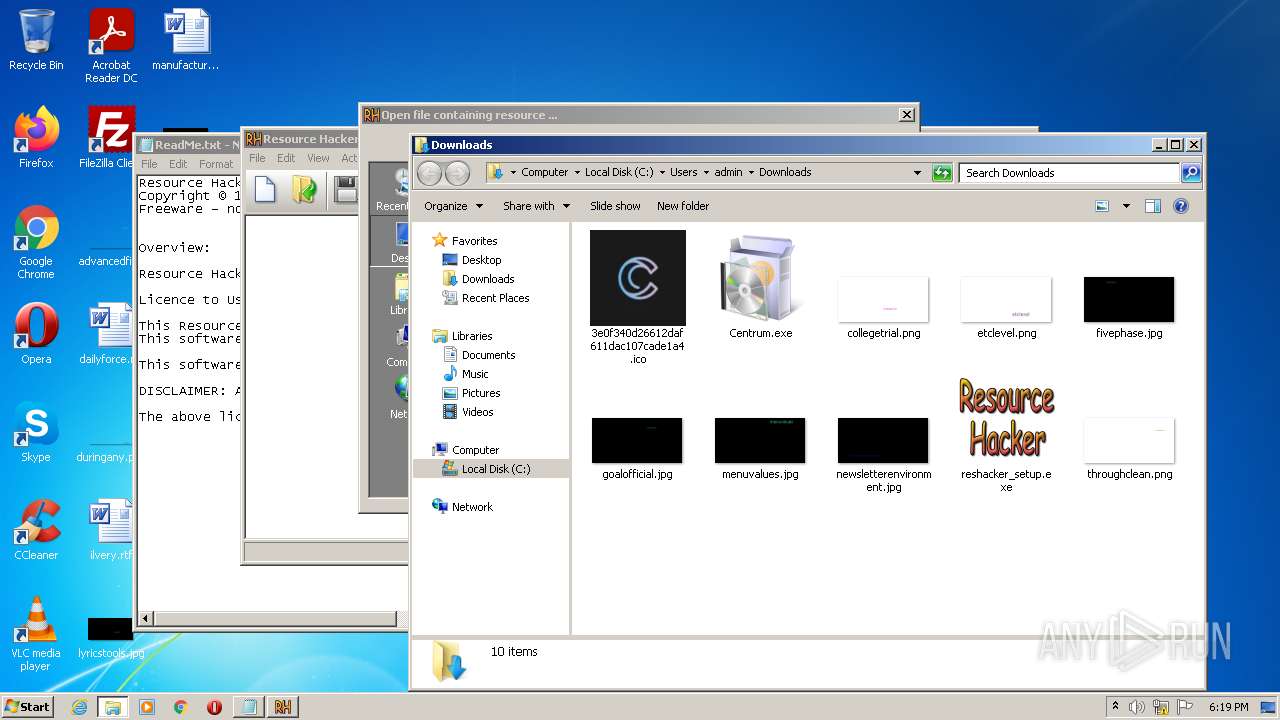Open the Recycle Bin desktop icon
1280x720 pixels.
click(x=36, y=40)
